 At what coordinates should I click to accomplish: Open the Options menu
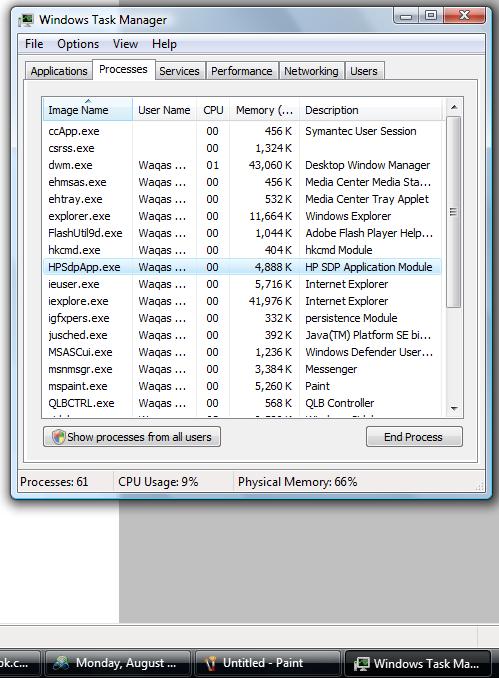tap(78, 44)
